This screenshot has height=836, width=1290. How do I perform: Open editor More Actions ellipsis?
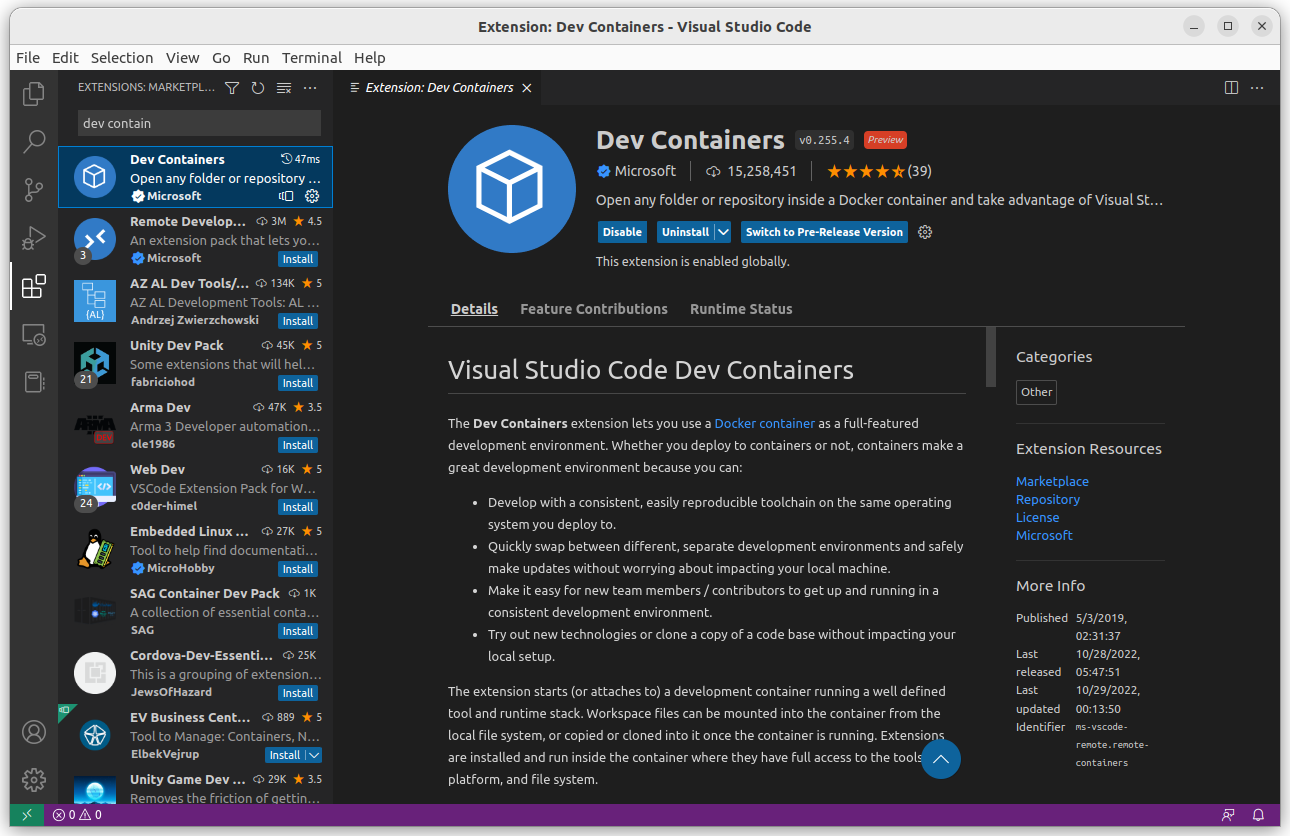[x=1258, y=88]
